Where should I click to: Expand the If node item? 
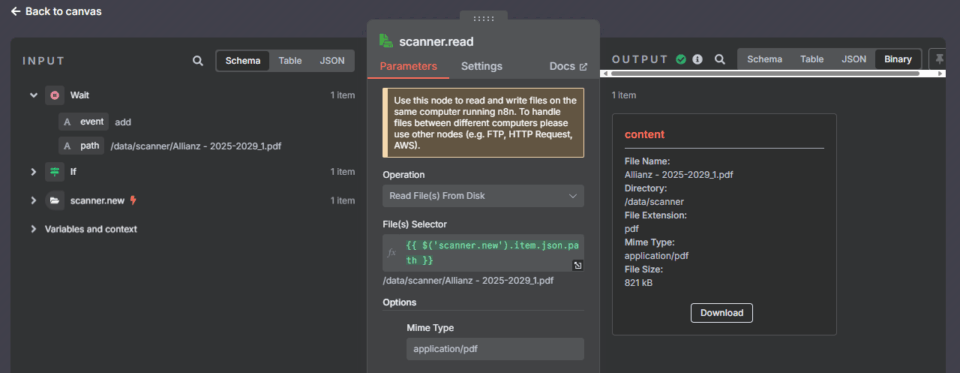pos(34,171)
